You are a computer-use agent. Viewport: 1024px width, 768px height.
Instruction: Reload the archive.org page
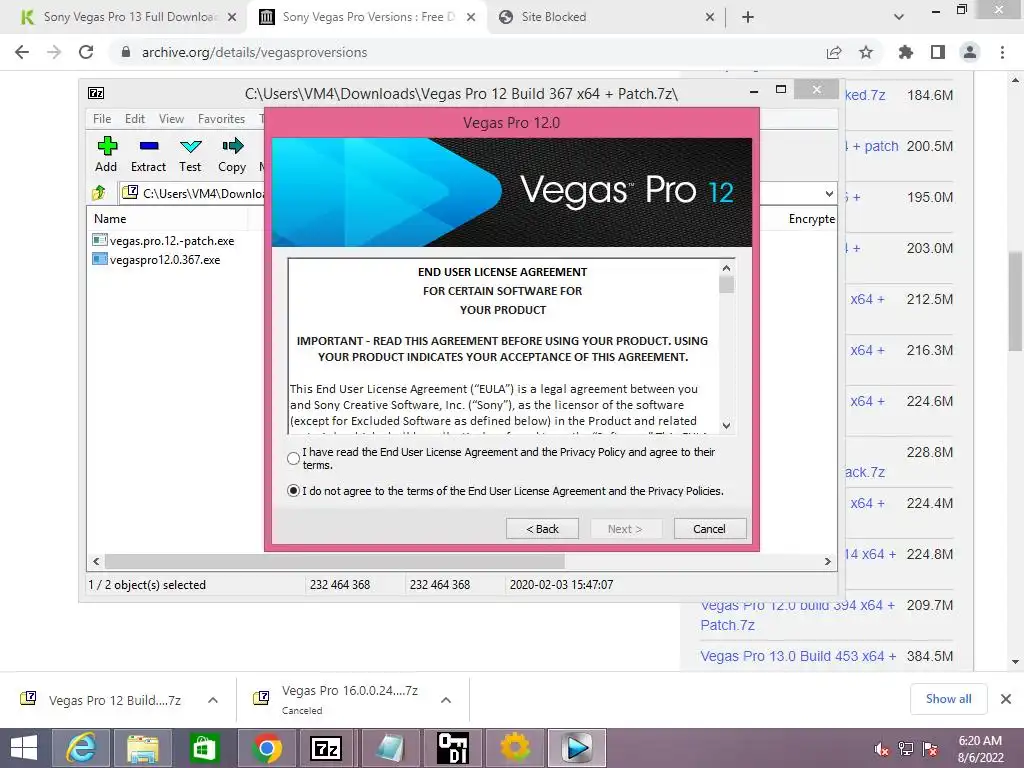tap(86, 52)
